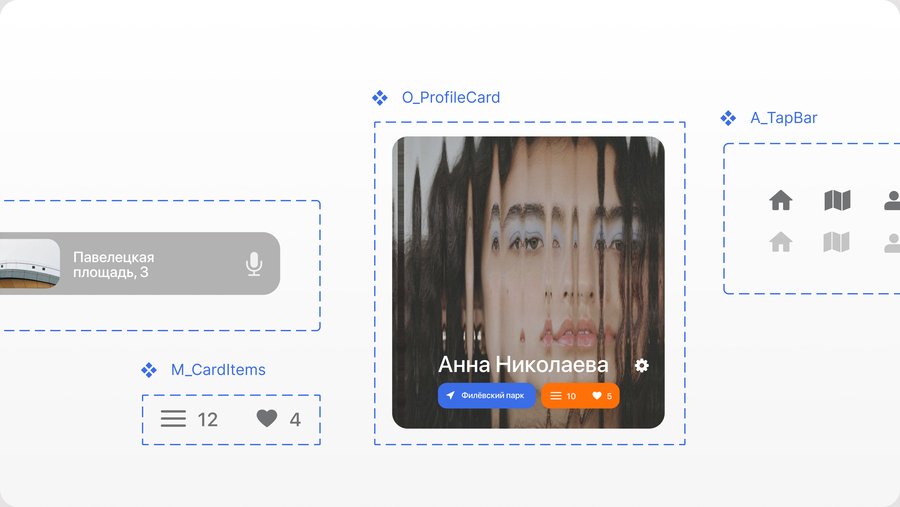Click the orange list count 10 badge

pos(563,396)
